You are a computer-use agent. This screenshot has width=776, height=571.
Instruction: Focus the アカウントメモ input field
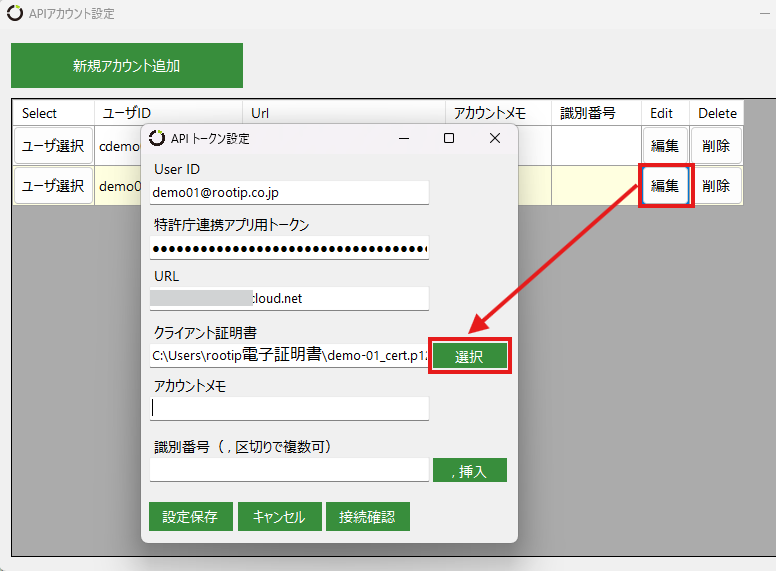[289, 408]
